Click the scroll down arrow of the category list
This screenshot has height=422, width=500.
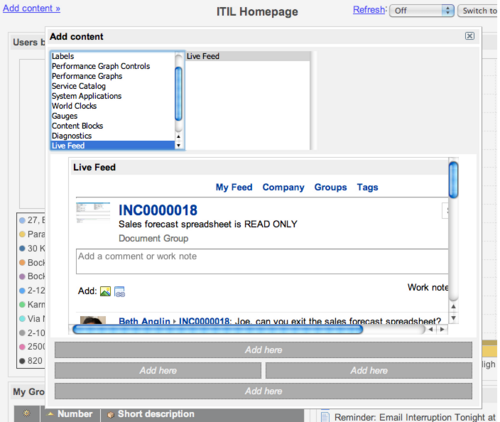tap(179, 145)
